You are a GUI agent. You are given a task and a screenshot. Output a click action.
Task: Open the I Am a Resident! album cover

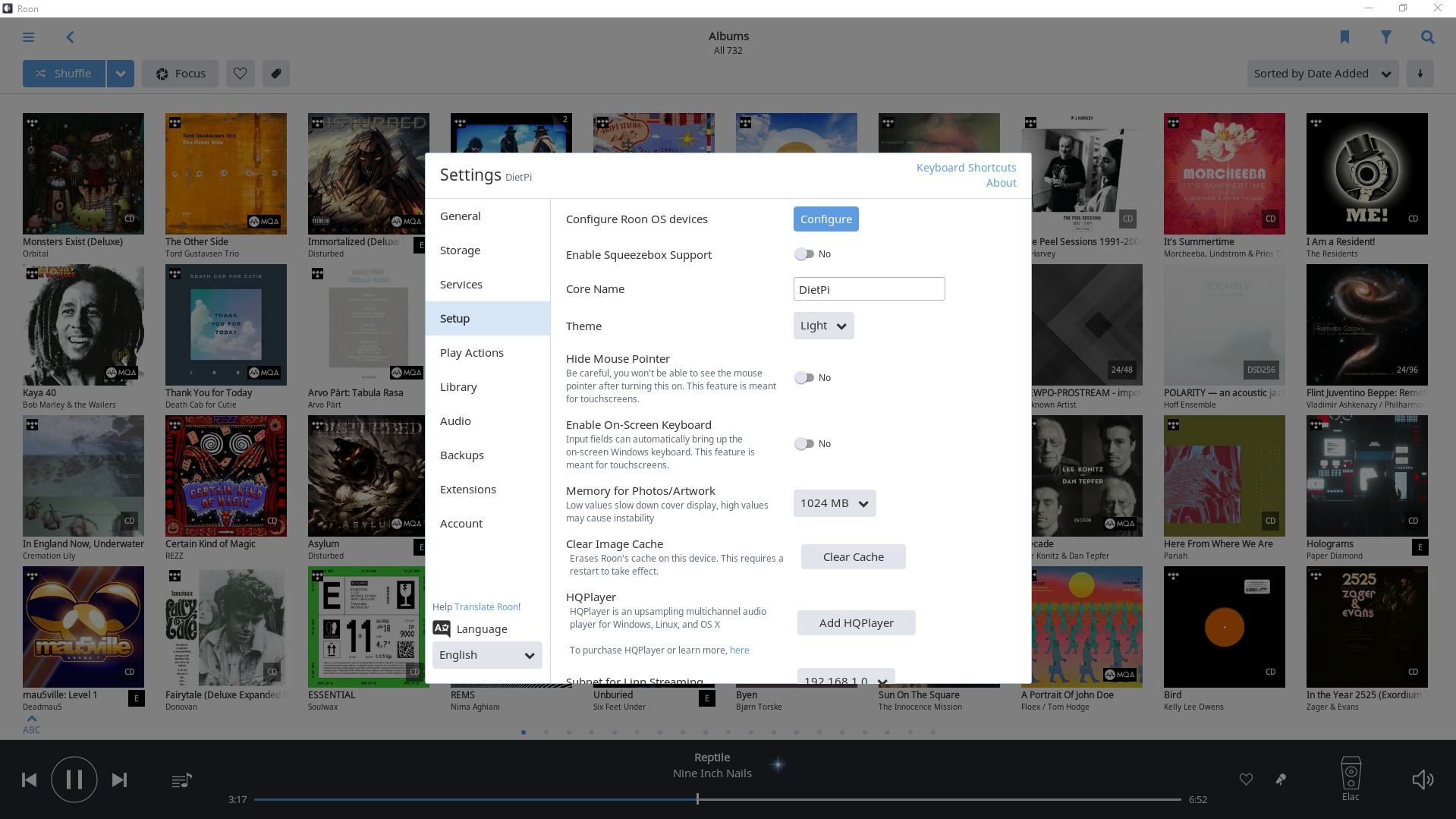click(x=1366, y=174)
